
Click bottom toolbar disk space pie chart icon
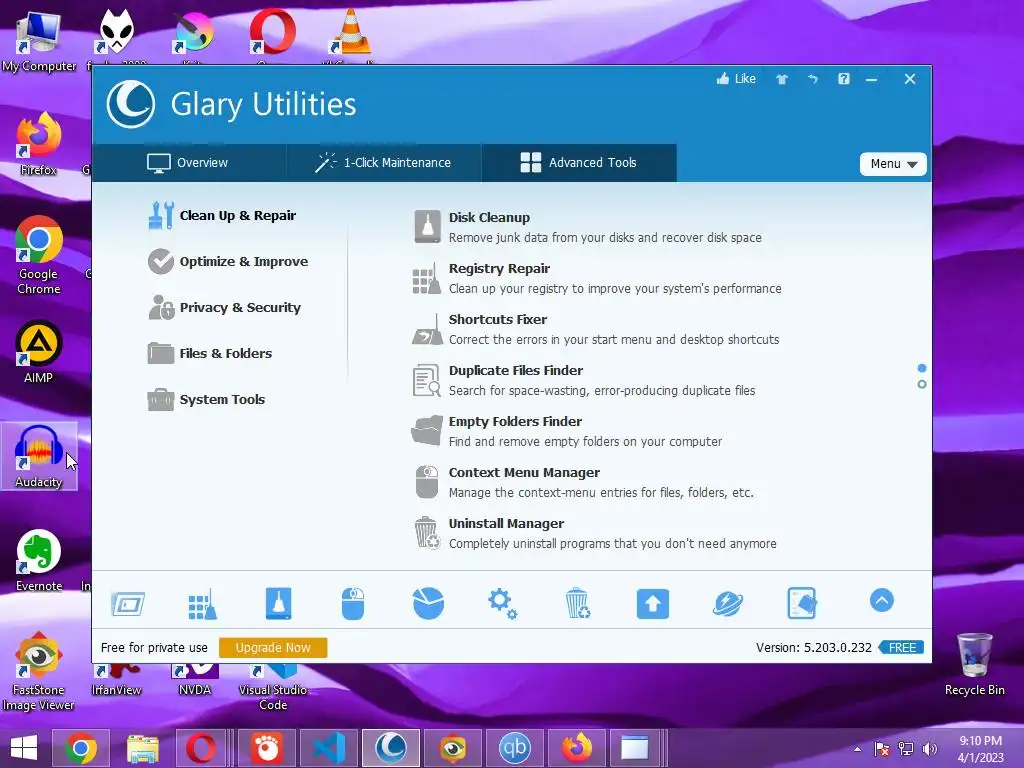pyautogui.click(x=428, y=603)
